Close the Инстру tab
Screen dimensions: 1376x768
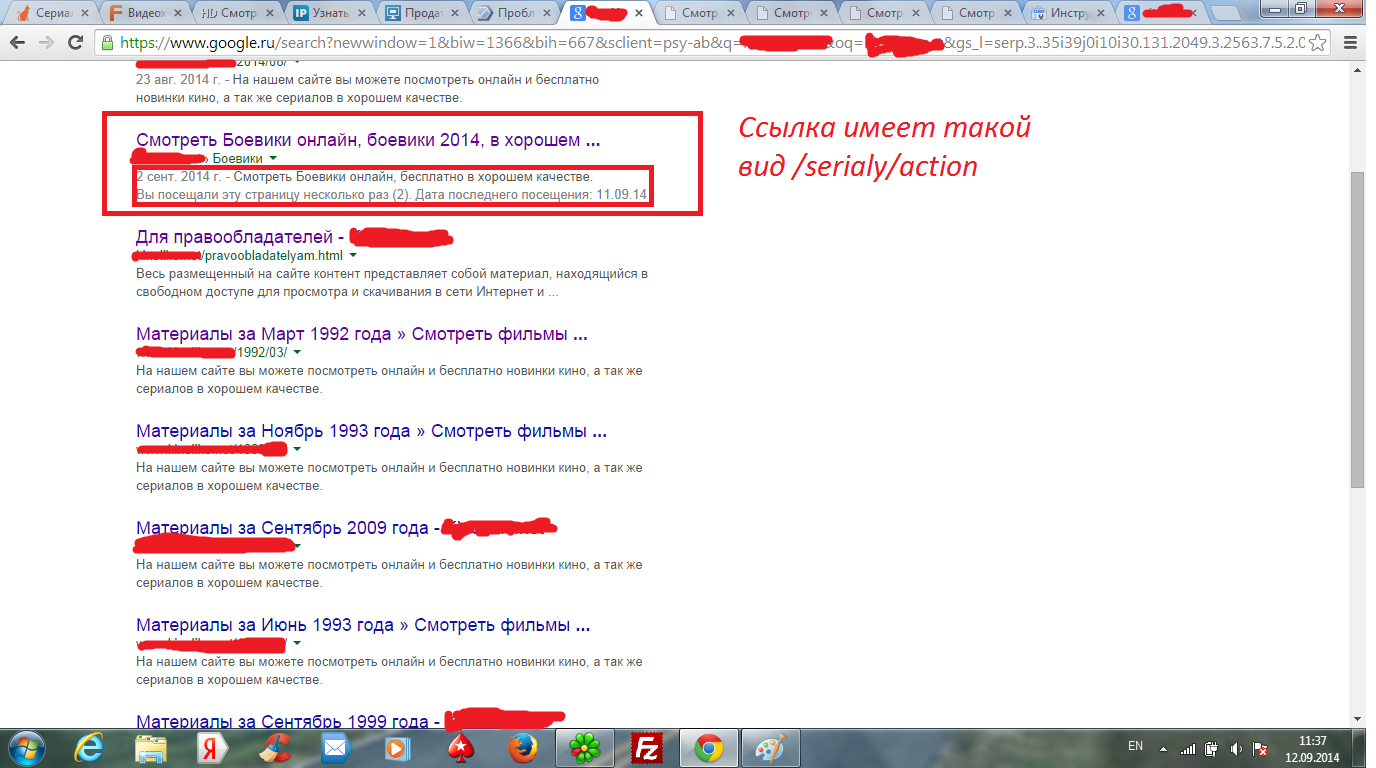click(x=1103, y=13)
